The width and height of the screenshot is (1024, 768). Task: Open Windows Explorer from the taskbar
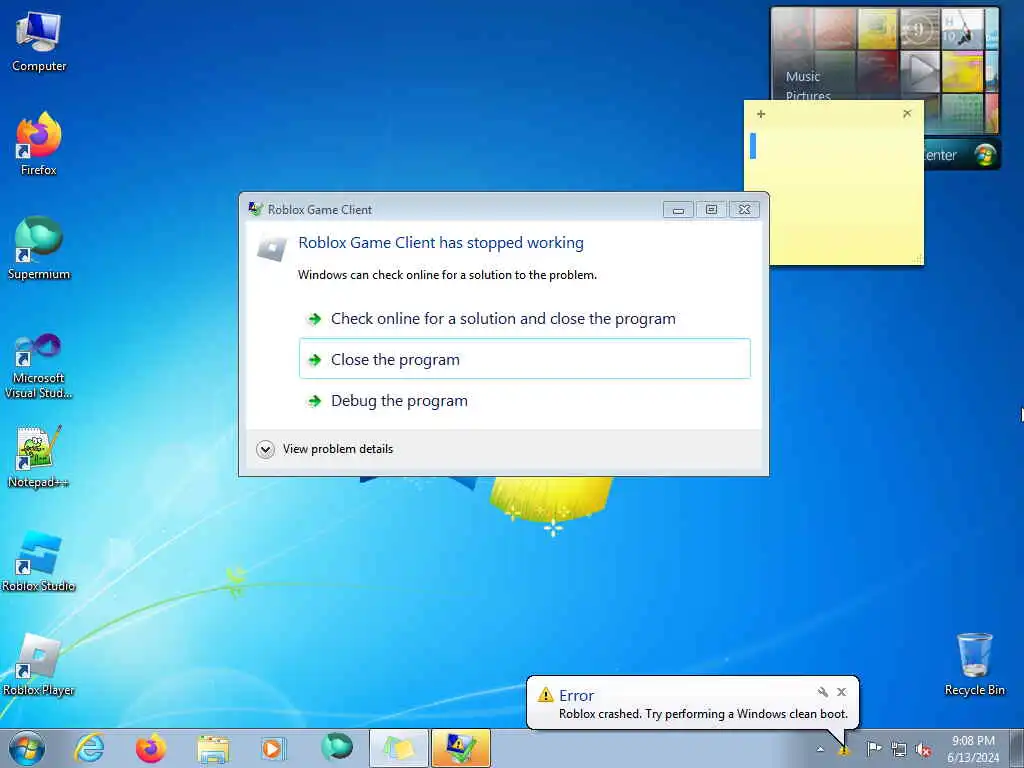click(213, 748)
